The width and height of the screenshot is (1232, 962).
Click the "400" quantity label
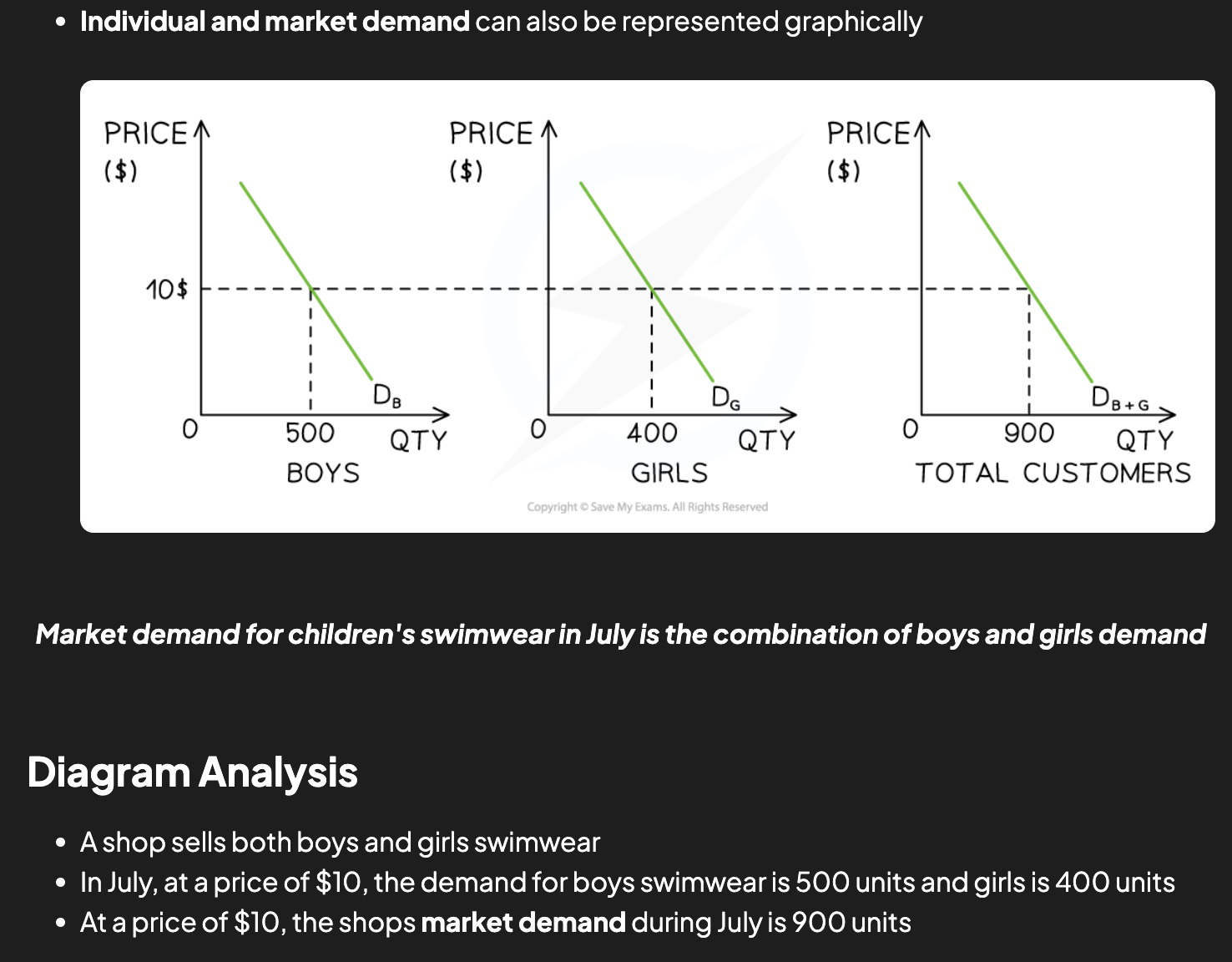pyautogui.click(x=652, y=433)
